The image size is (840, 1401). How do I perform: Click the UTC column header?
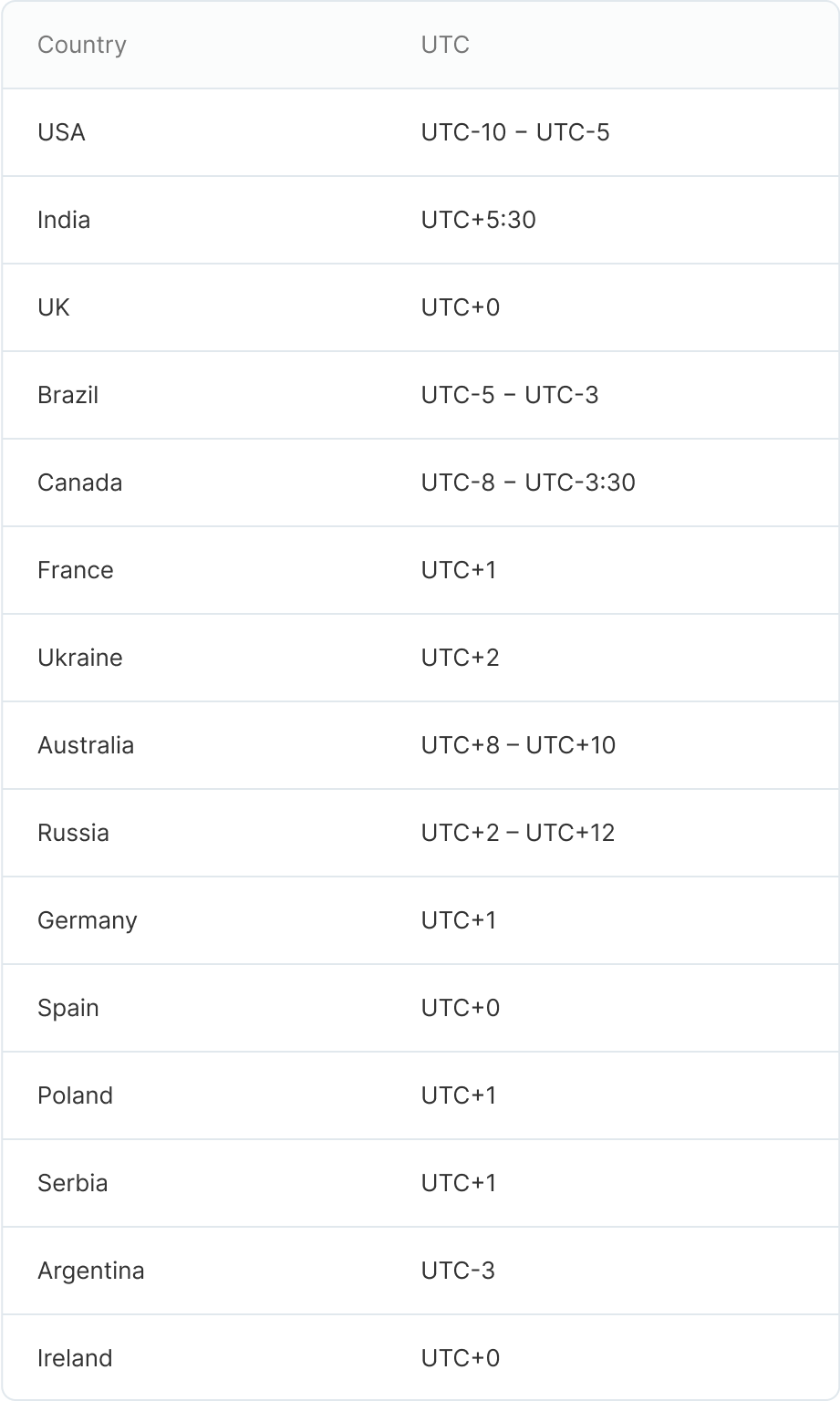click(445, 45)
